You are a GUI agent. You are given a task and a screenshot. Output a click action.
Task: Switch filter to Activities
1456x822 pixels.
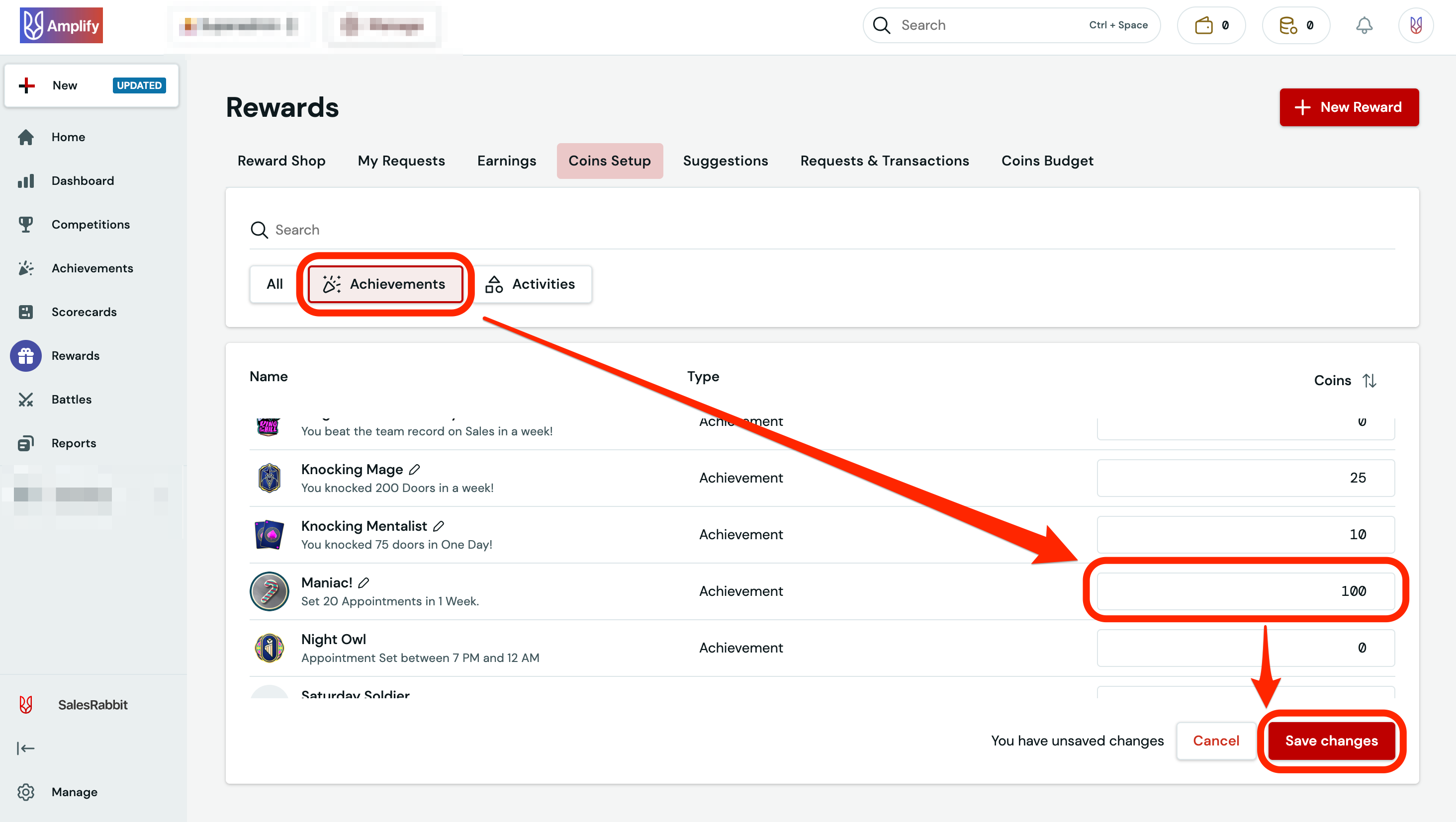point(532,284)
